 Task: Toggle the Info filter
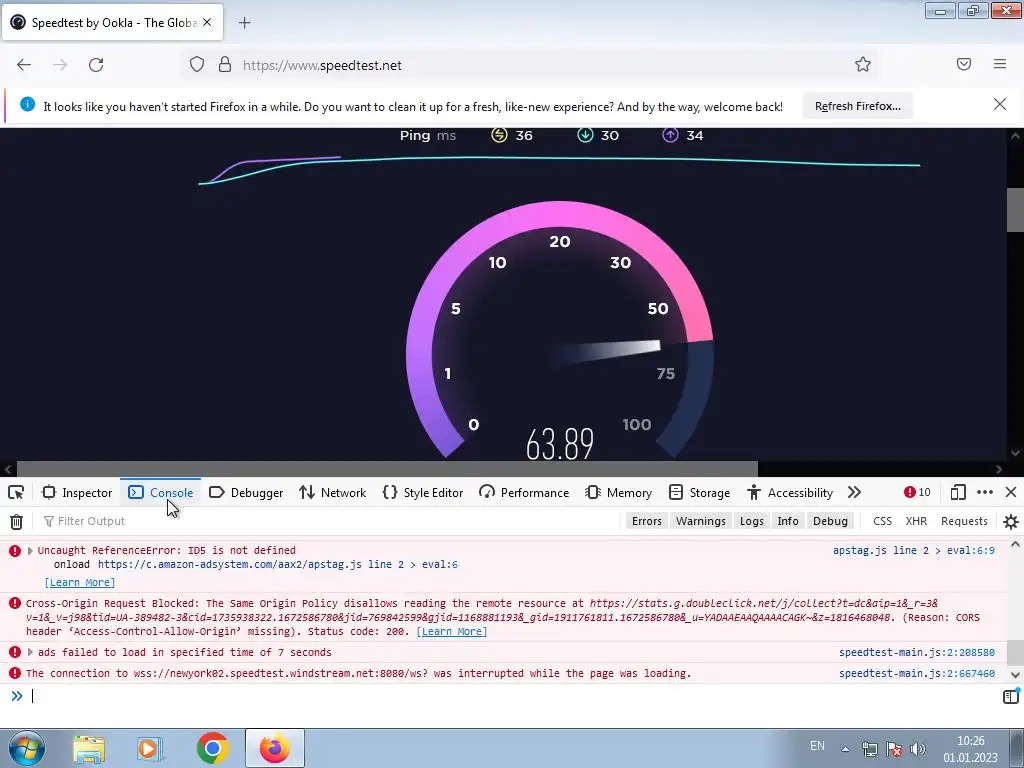point(788,521)
